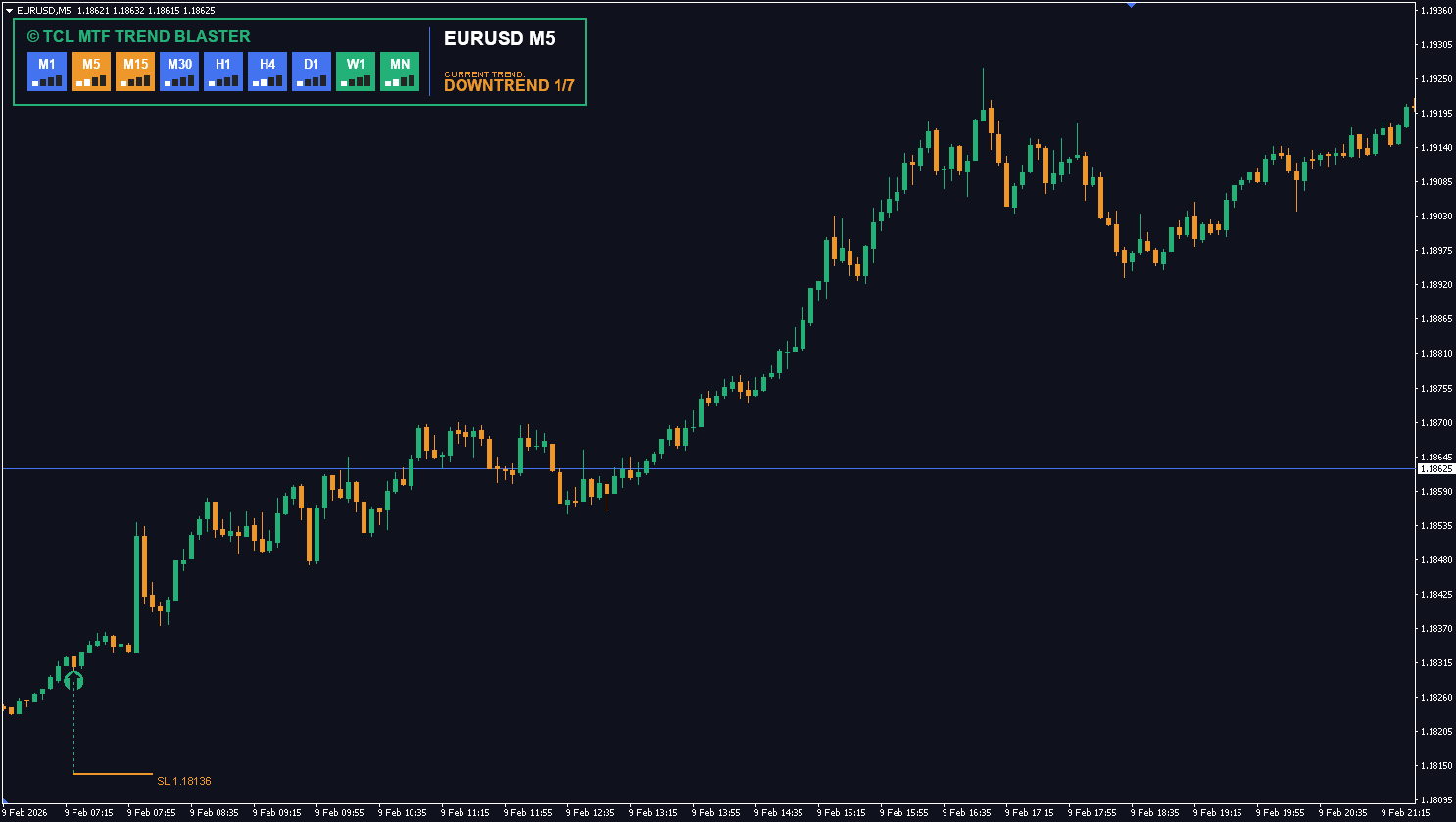Click the M1 timeframe tile

pyautogui.click(x=47, y=72)
